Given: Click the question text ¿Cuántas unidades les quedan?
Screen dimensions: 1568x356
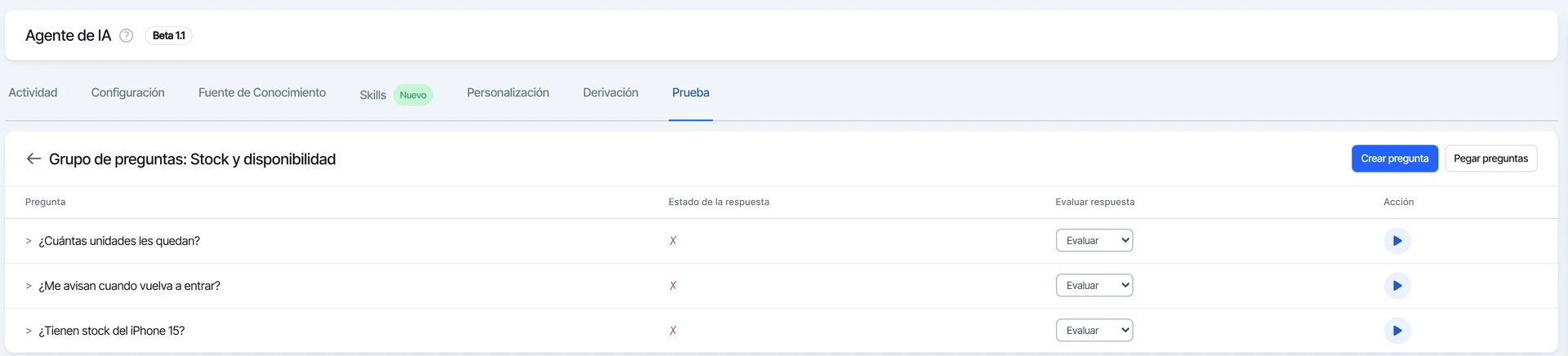Looking at the screenshot, I should pyautogui.click(x=119, y=241).
